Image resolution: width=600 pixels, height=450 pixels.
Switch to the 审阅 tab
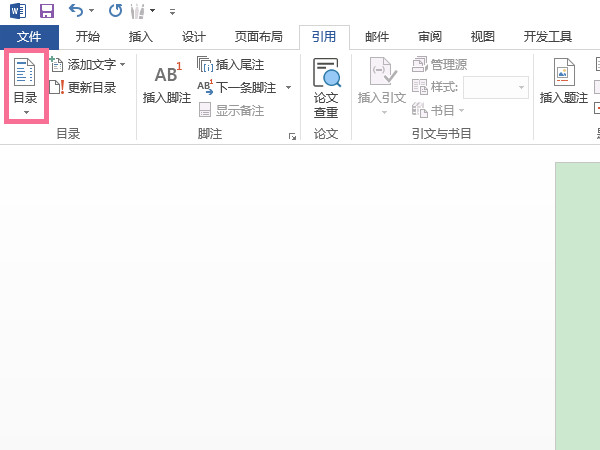pos(430,37)
